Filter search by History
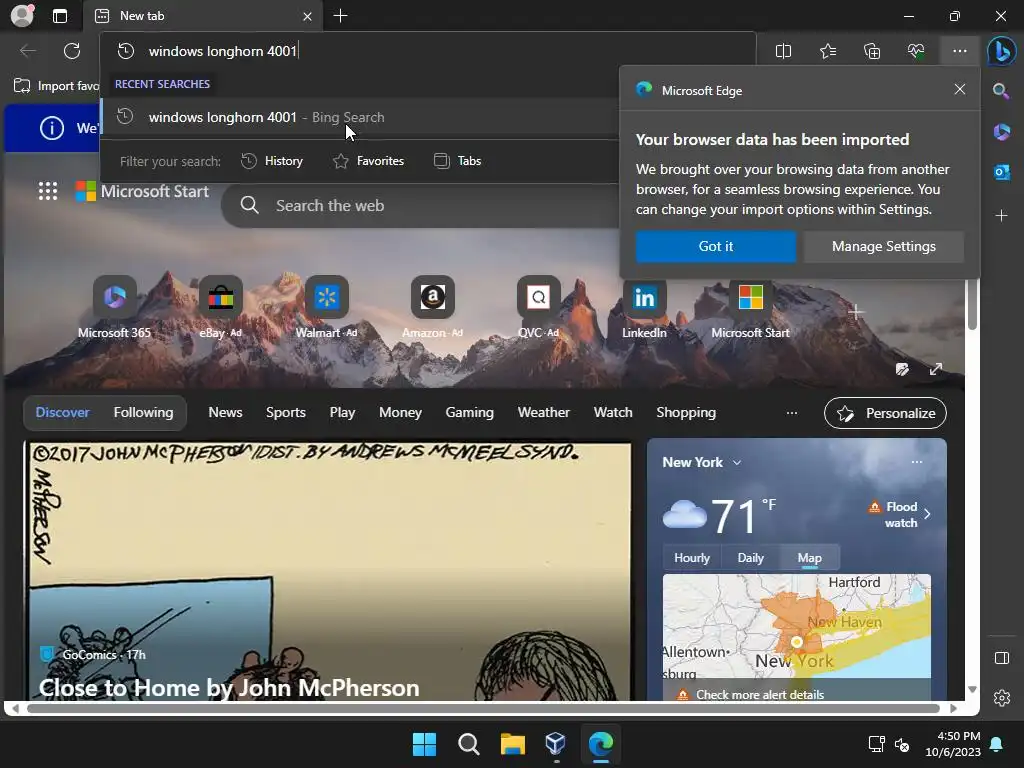 272,161
